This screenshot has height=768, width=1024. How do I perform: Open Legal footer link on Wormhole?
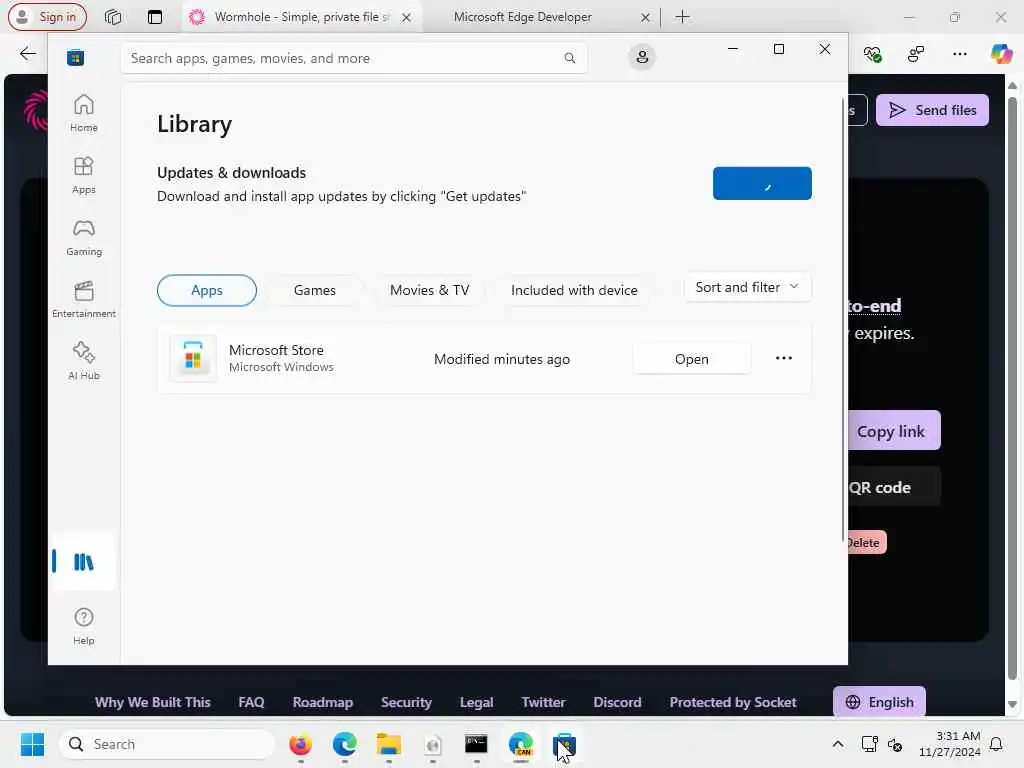(476, 702)
